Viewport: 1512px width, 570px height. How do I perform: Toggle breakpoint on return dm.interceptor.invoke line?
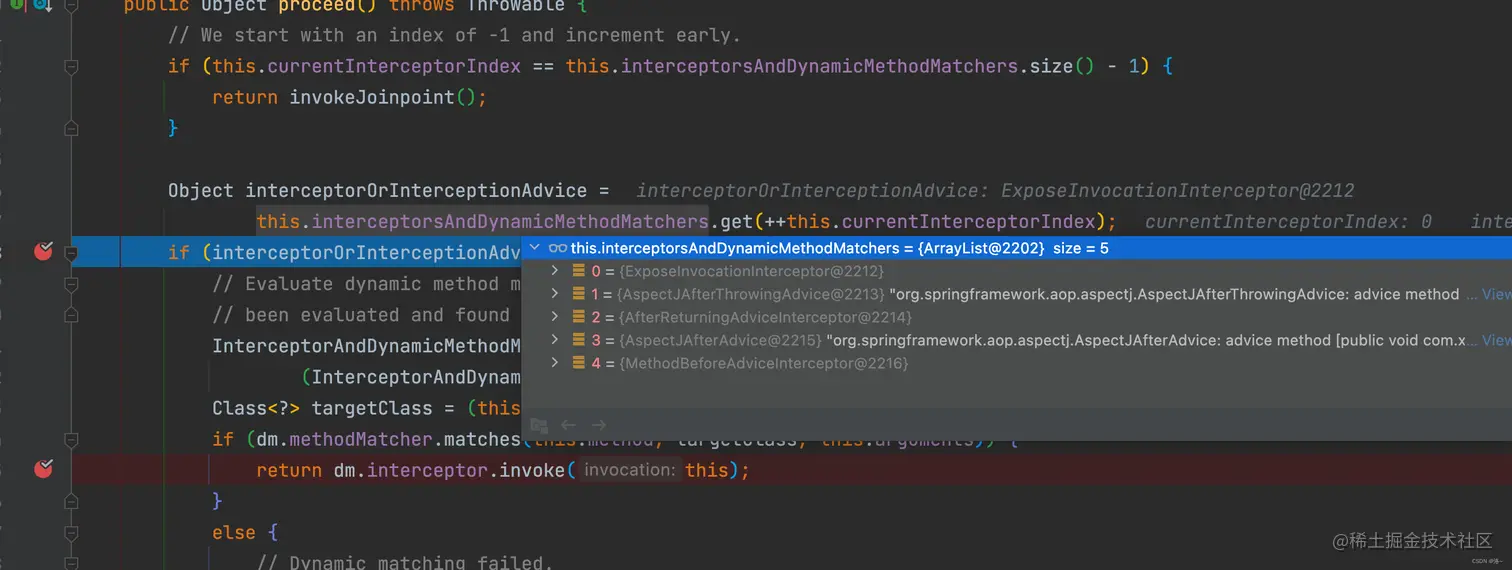click(43, 469)
